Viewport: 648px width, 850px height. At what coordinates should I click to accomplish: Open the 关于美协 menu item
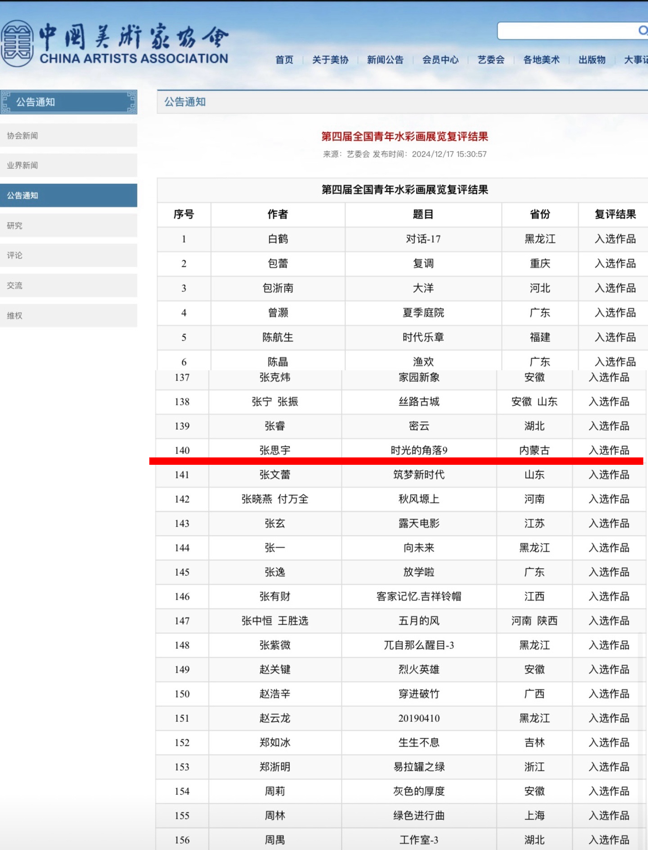330,60
